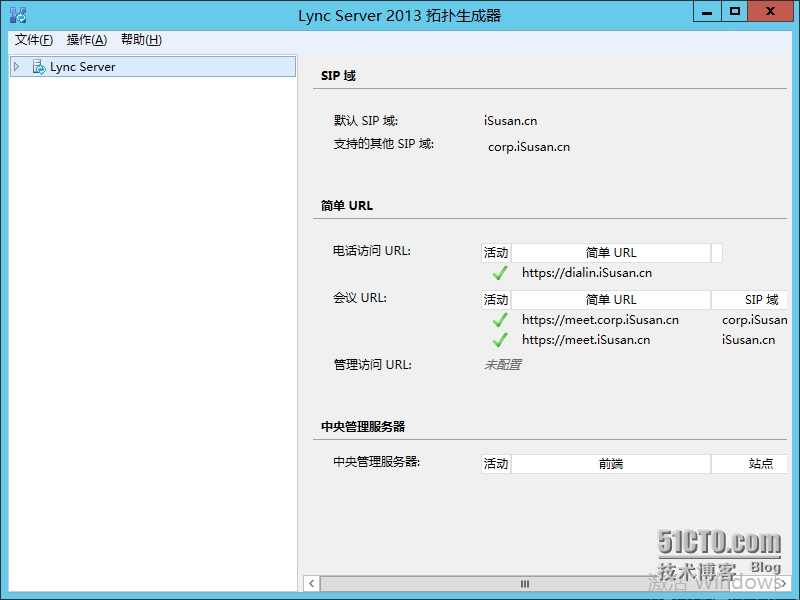Viewport: 800px width, 600px height.
Task: Select the https://meet.corp.iSusan.cn URL row
Action: coord(601,320)
